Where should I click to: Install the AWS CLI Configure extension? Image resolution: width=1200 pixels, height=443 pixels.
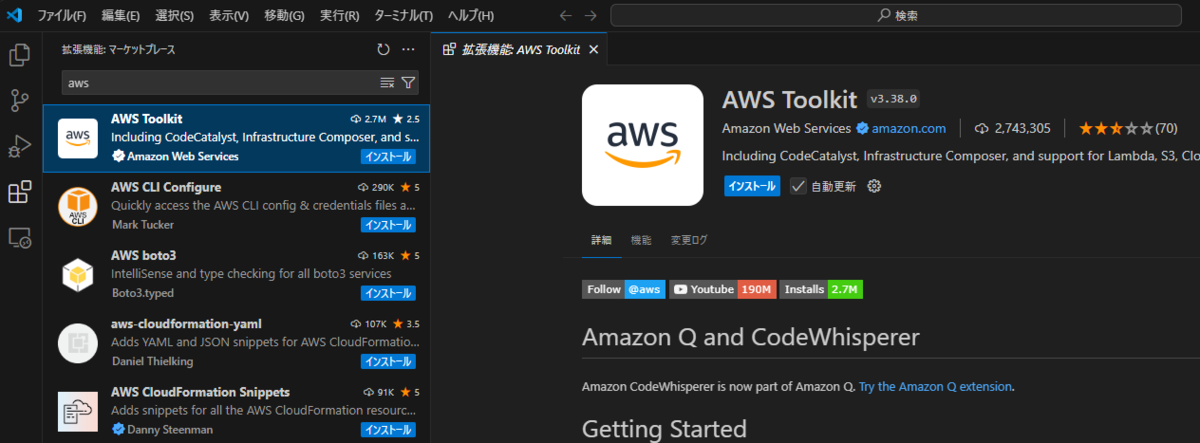(387, 225)
